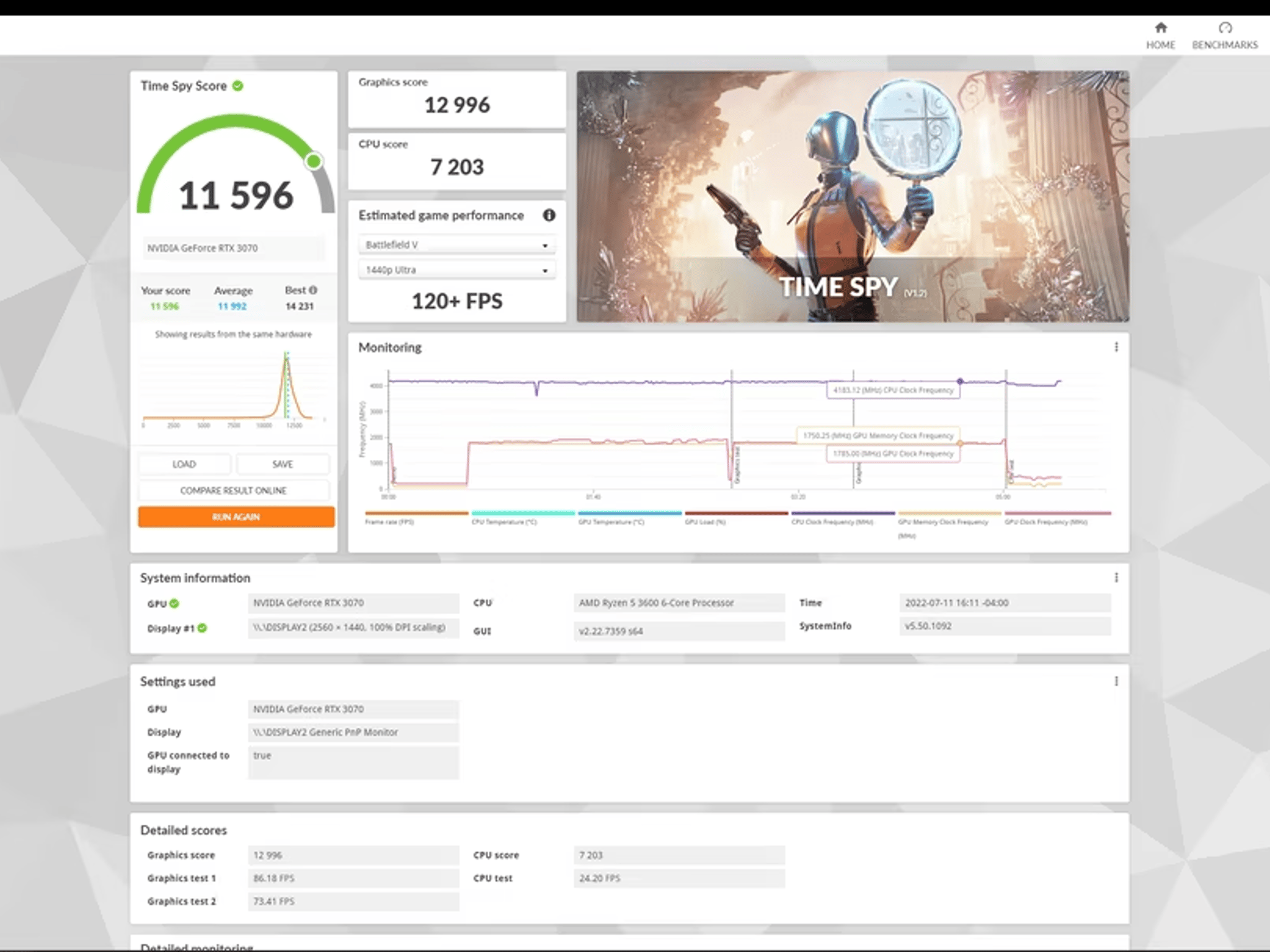
Task: Open the System information three-dot menu
Action: (1116, 578)
